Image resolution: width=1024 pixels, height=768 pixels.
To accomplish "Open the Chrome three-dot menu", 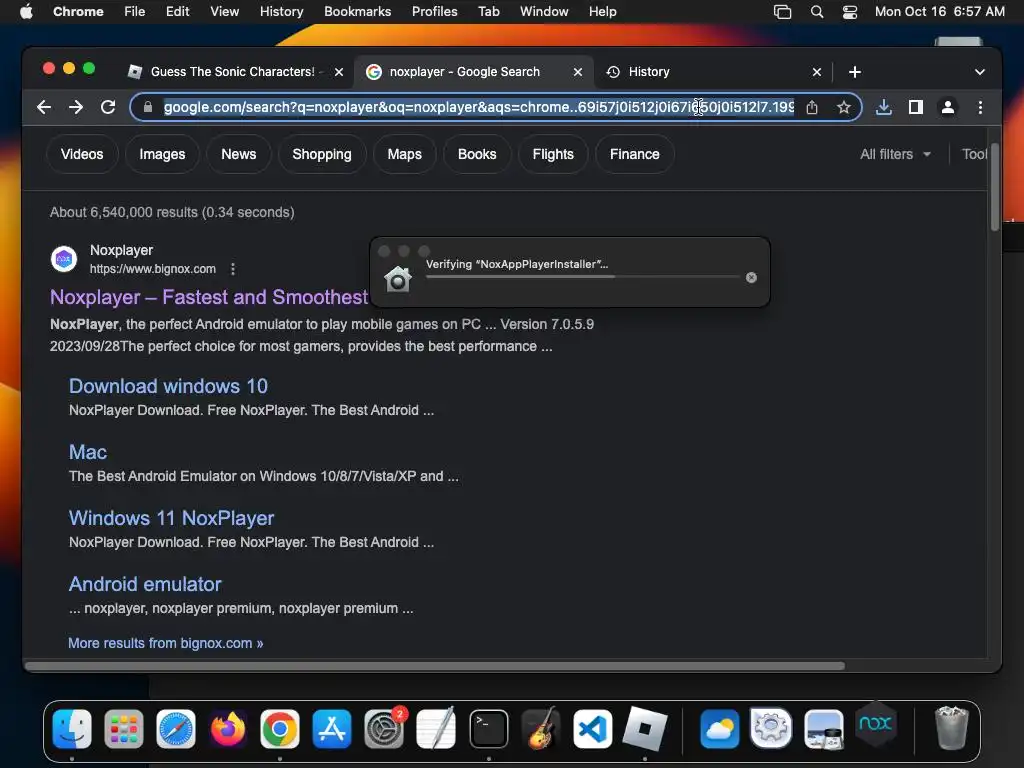I will [x=980, y=107].
